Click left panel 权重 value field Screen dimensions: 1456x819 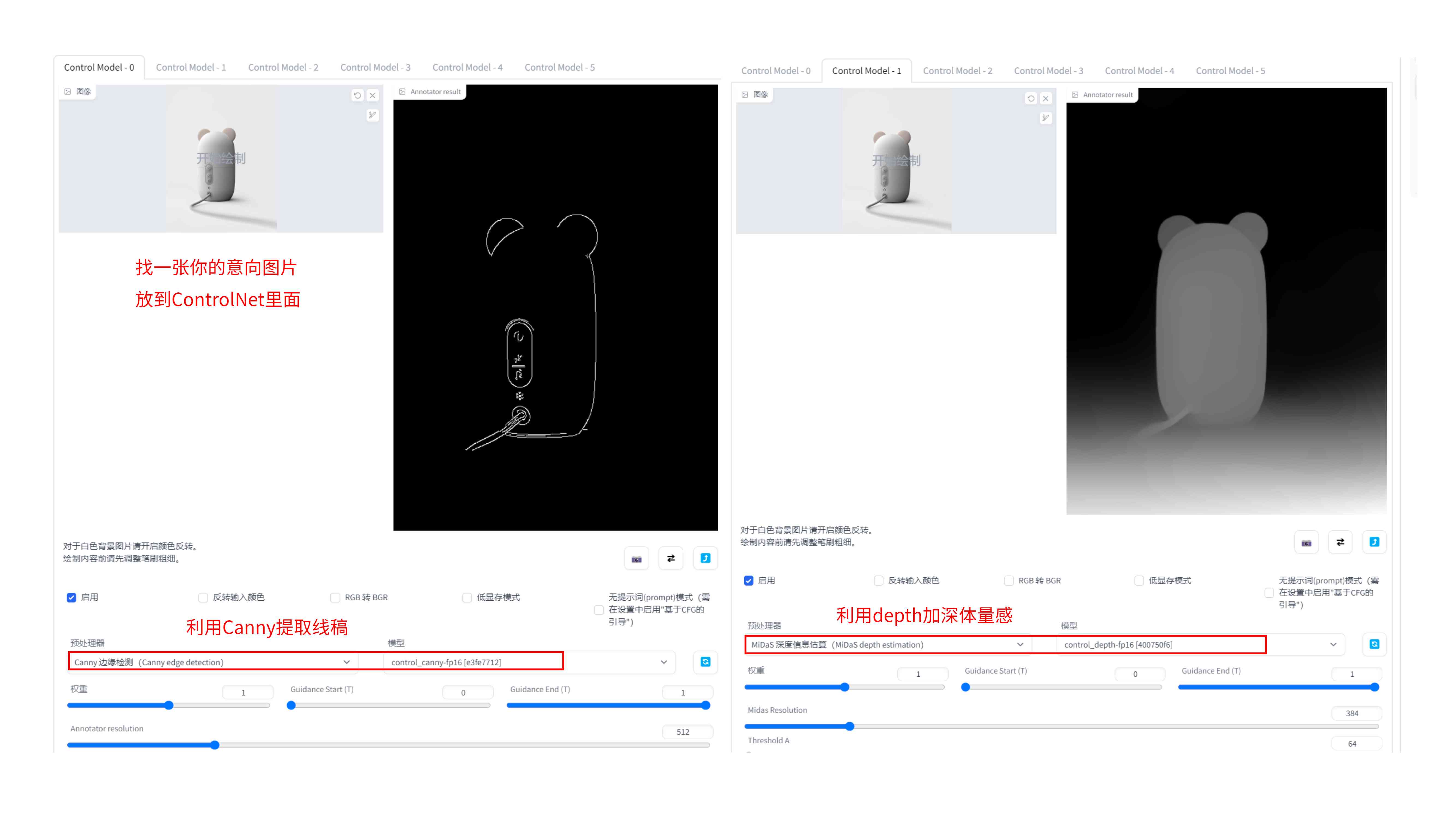248,692
